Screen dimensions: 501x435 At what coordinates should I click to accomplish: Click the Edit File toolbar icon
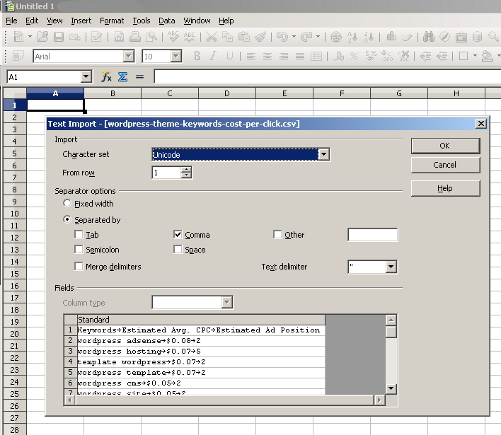pos(96,37)
